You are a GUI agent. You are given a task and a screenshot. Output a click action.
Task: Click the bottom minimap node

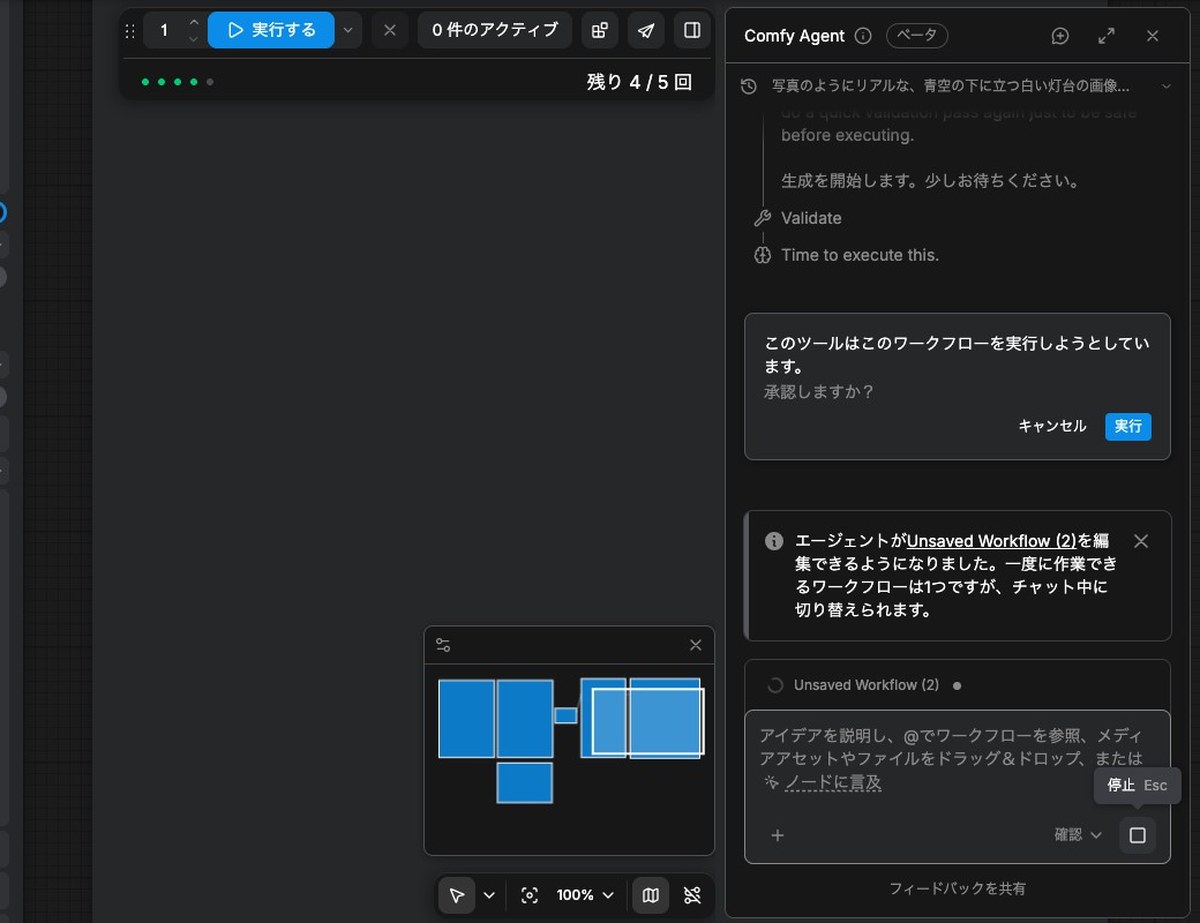[525, 782]
